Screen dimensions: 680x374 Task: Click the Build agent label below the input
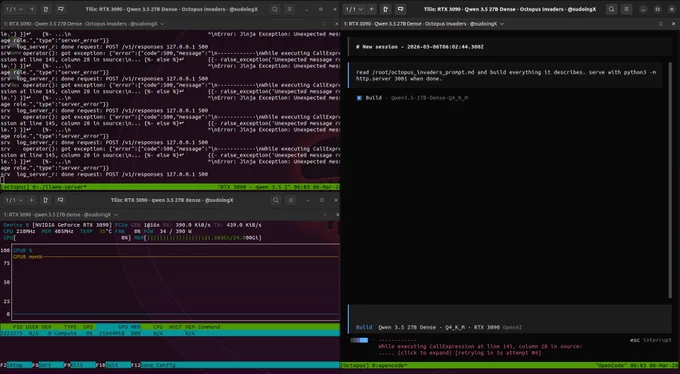364,327
